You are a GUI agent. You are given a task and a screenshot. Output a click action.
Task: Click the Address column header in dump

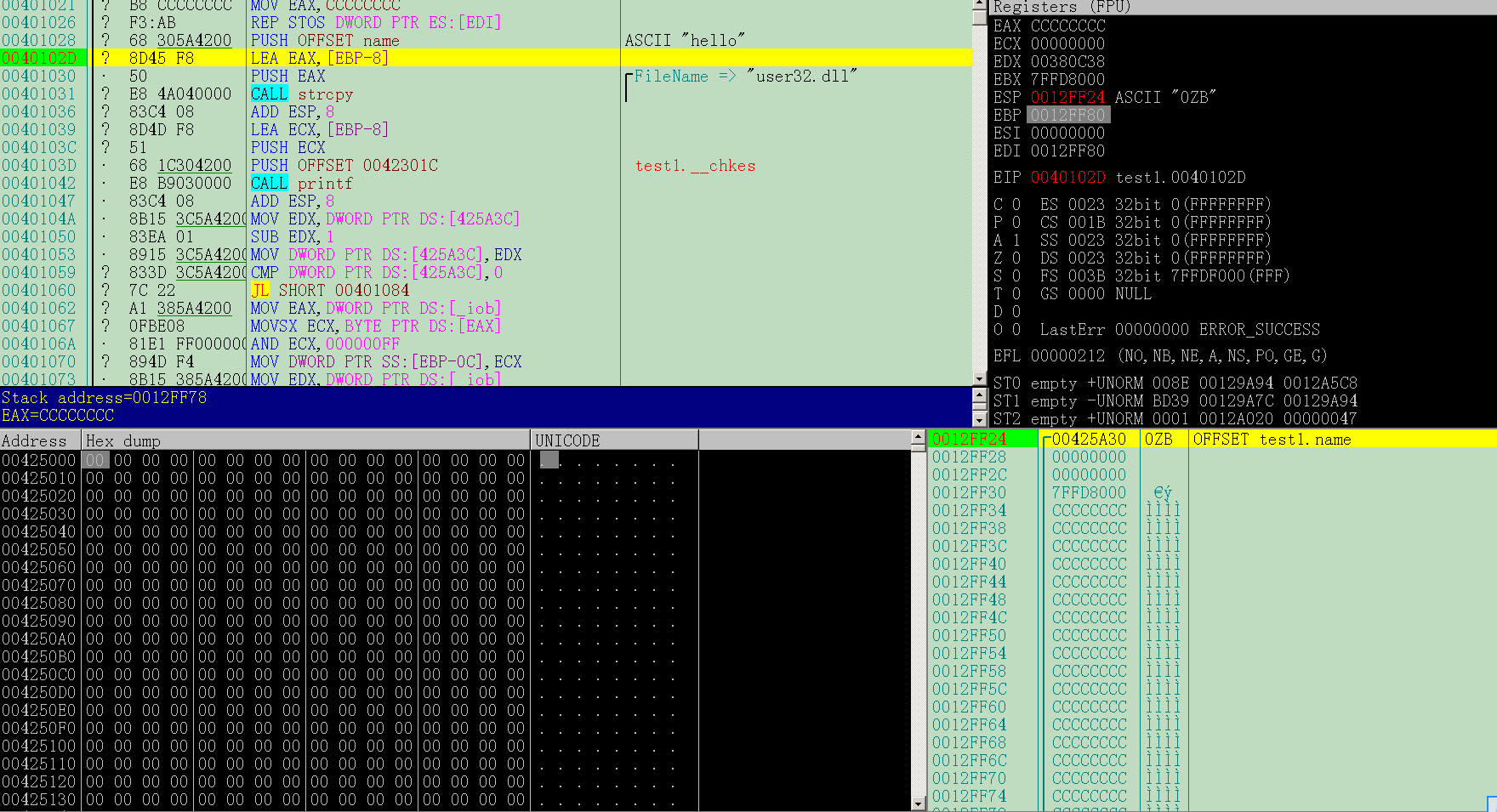coord(40,440)
